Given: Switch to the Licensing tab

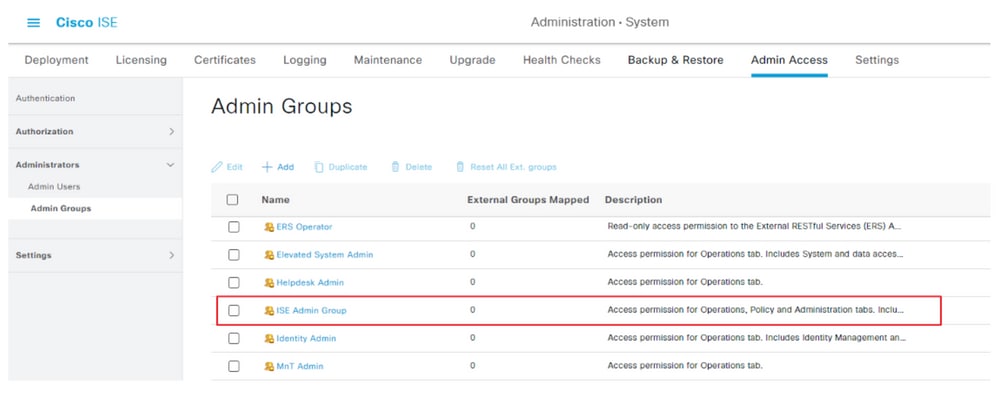Looking at the screenshot, I should (x=141, y=60).
